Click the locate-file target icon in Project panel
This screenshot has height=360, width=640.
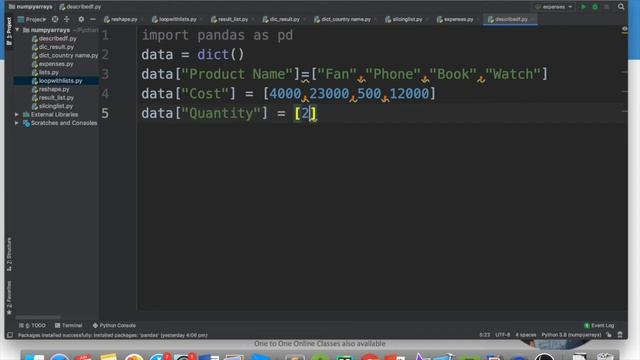55,19
